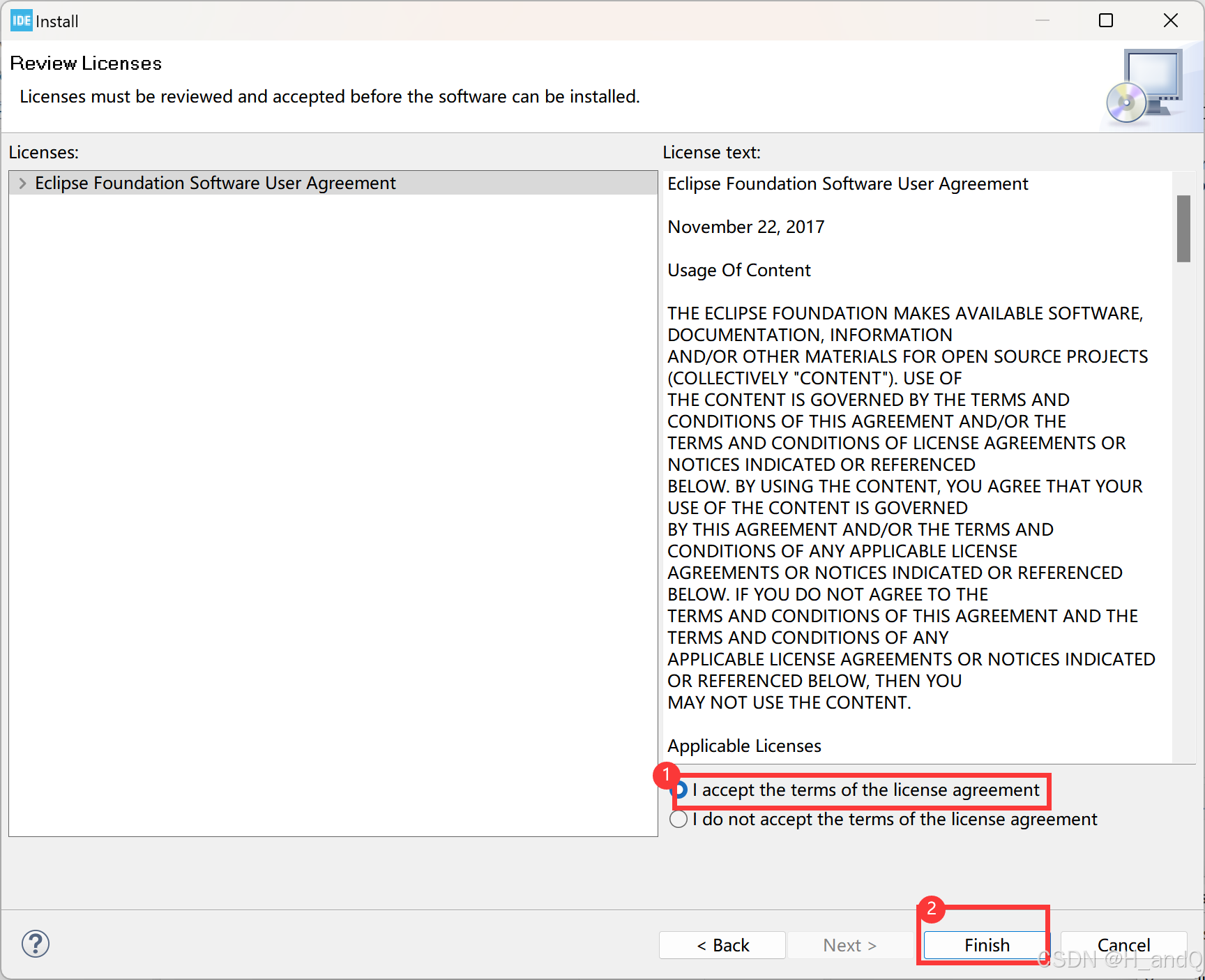Go back with the Back button

coord(722,945)
